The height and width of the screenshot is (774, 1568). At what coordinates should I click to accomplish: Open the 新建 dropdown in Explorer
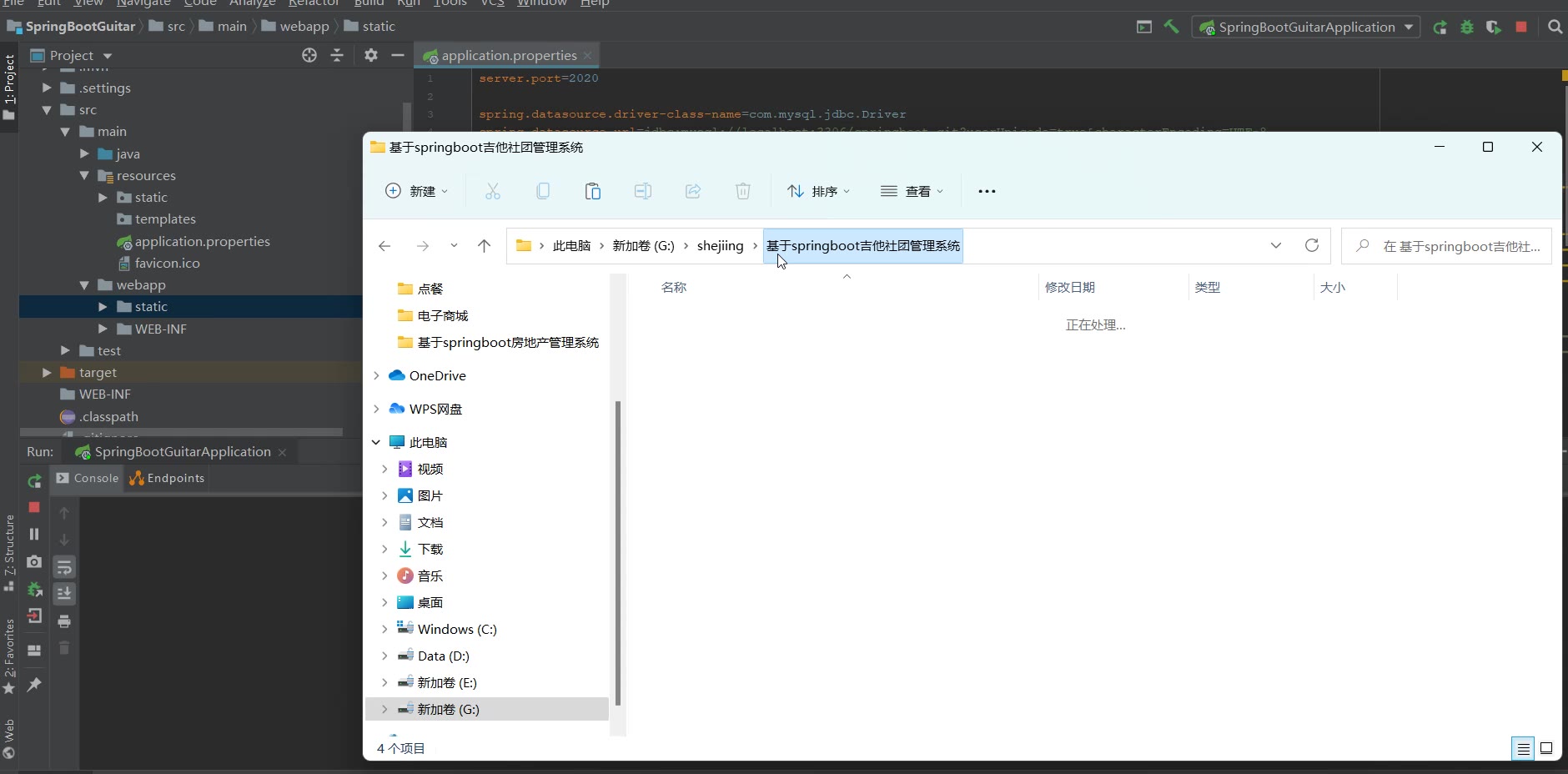[x=416, y=191]
